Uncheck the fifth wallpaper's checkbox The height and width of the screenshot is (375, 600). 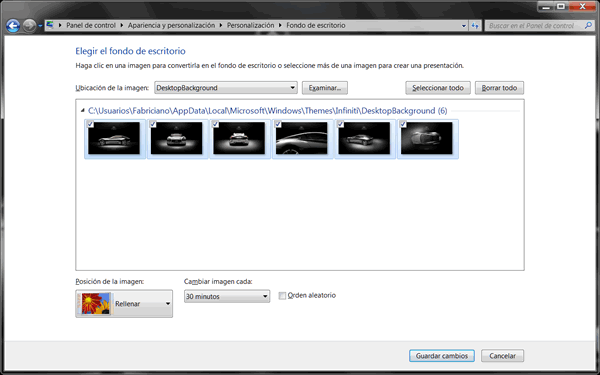click(x=341, y=124)
